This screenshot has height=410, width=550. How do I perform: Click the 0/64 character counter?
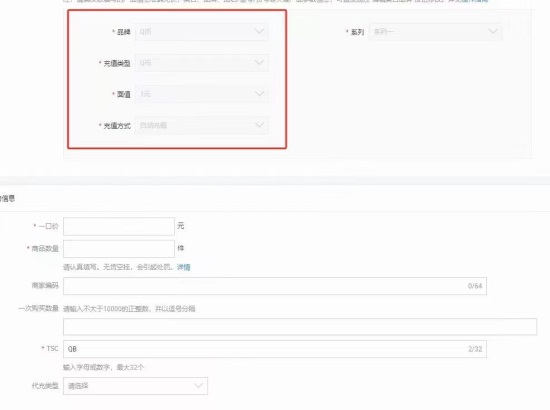475,286
